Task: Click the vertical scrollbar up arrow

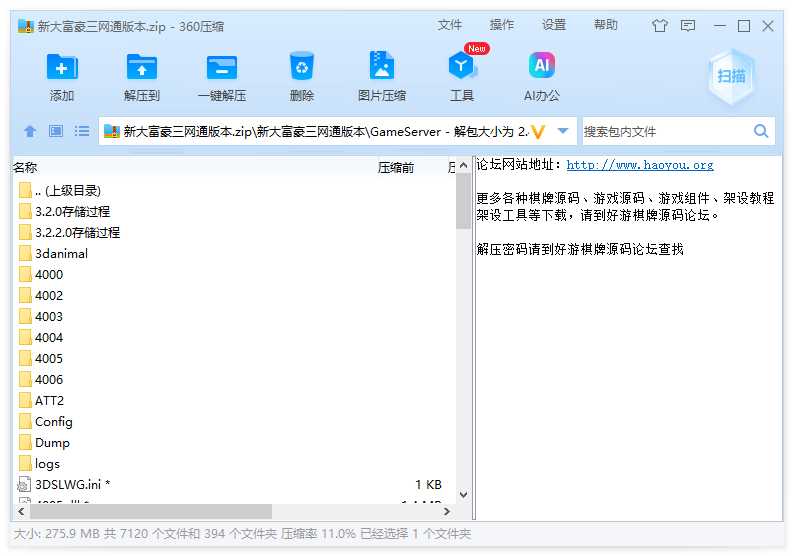Action: coord(463,166)
